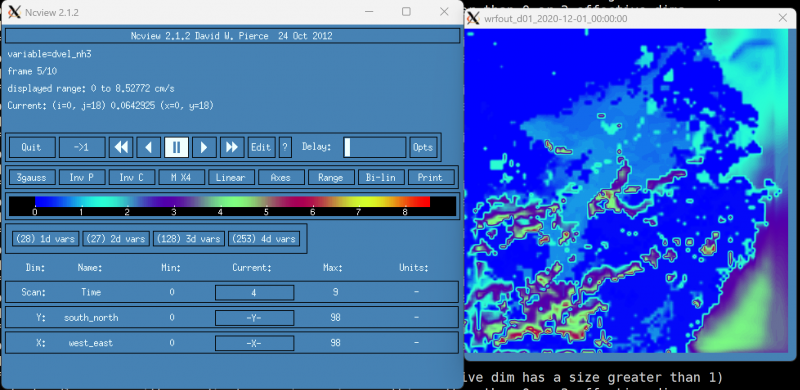Click the fast-forward double-arrow button

[232, 148]
